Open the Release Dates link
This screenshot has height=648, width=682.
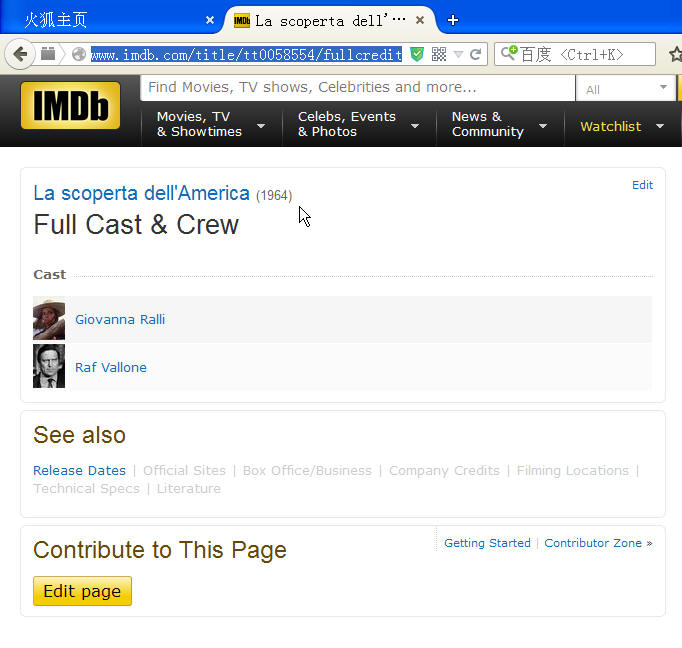point(80,470)
